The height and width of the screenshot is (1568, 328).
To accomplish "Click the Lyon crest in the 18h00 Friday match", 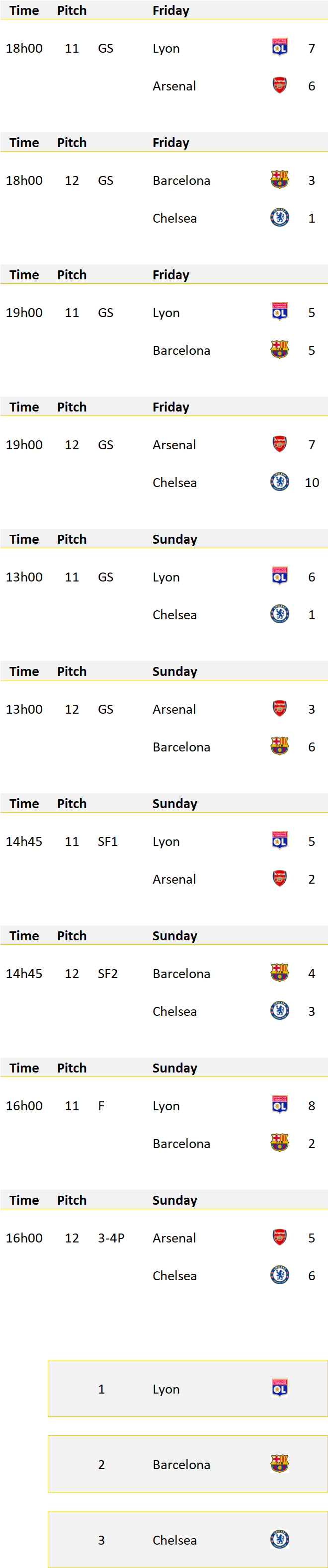I will [279, 48].
